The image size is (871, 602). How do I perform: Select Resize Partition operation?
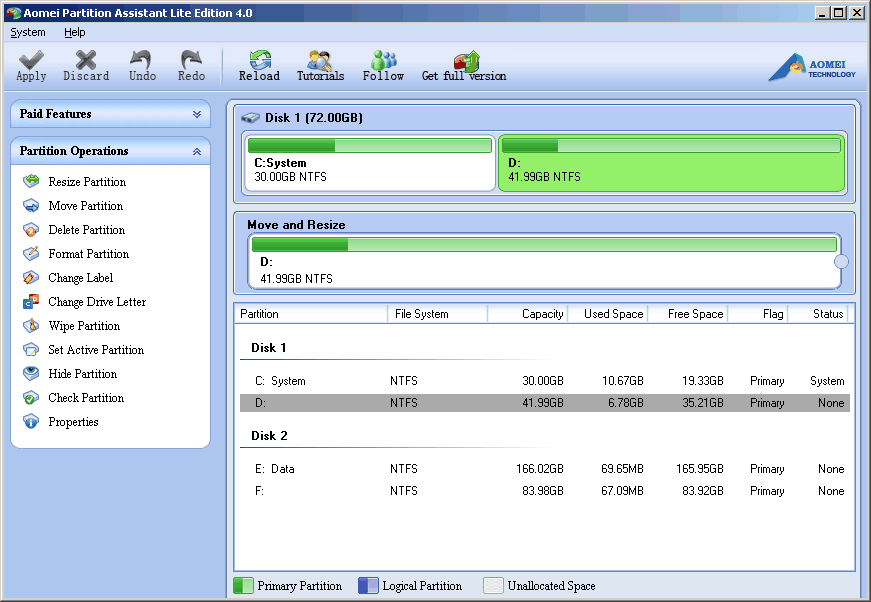[87, 182]
